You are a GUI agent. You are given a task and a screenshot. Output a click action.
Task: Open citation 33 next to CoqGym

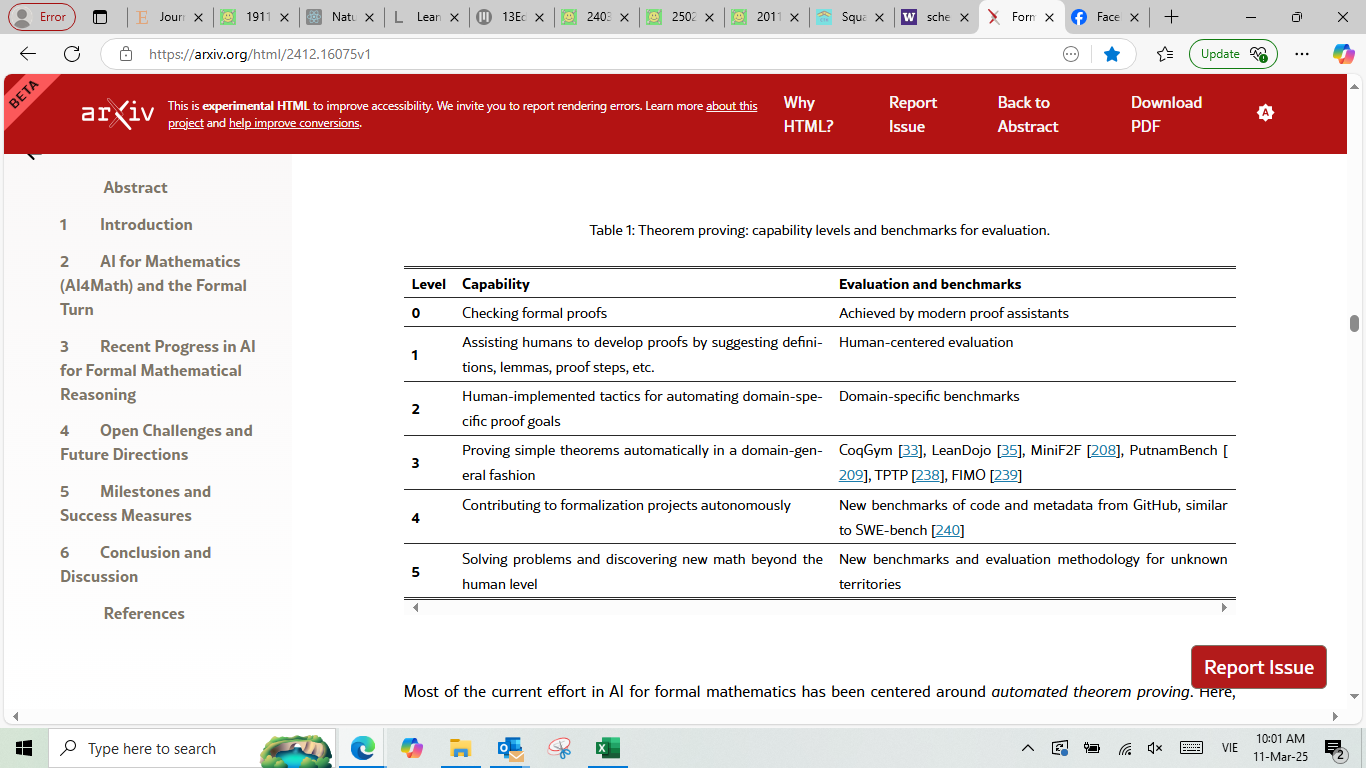click(910, 450)
